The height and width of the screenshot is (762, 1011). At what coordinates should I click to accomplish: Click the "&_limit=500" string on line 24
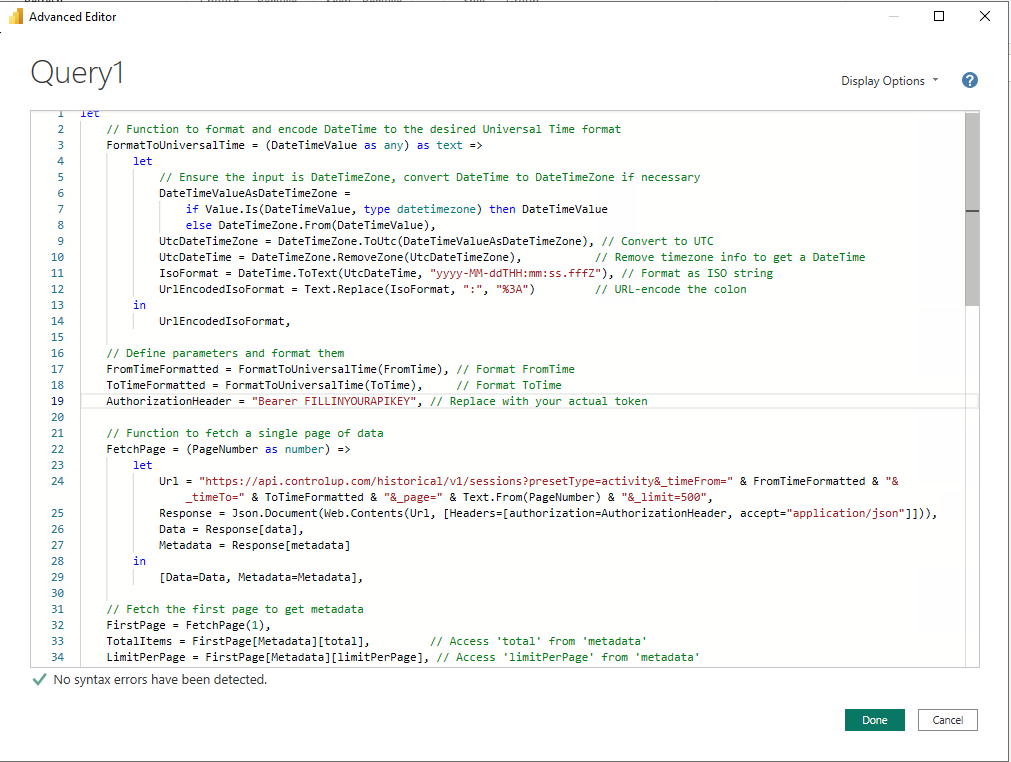click(x=664, y=497)
